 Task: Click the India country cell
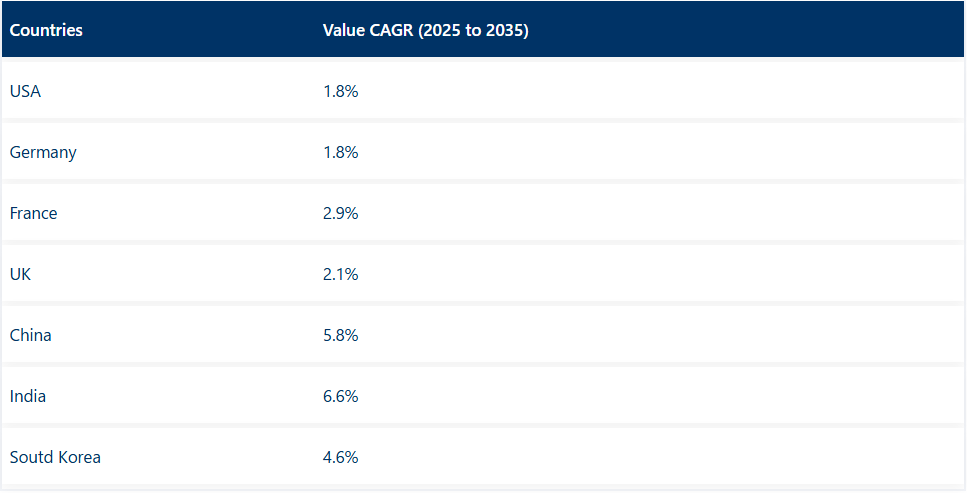28,396
